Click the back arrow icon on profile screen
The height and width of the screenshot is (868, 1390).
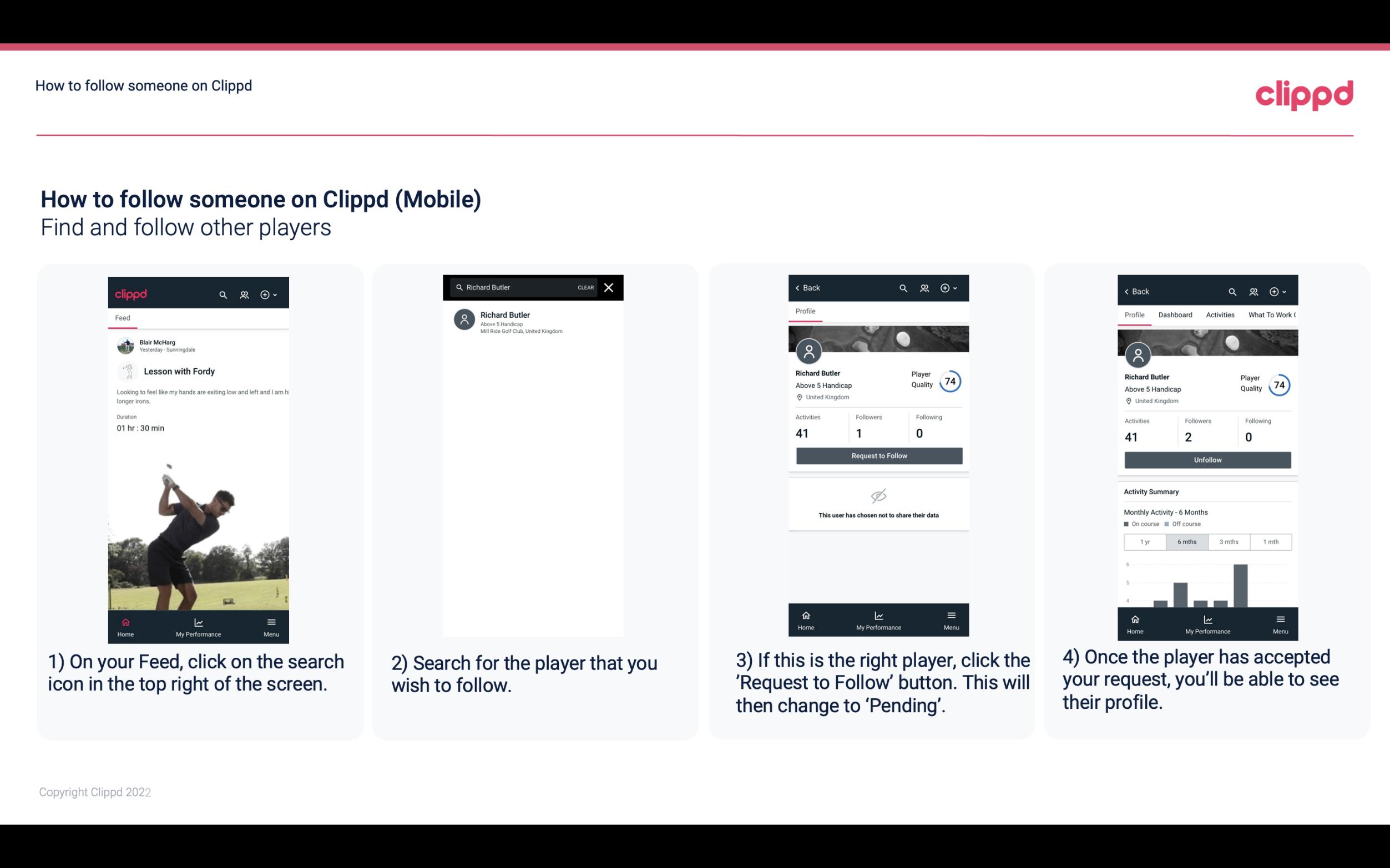tap(799, 288)
